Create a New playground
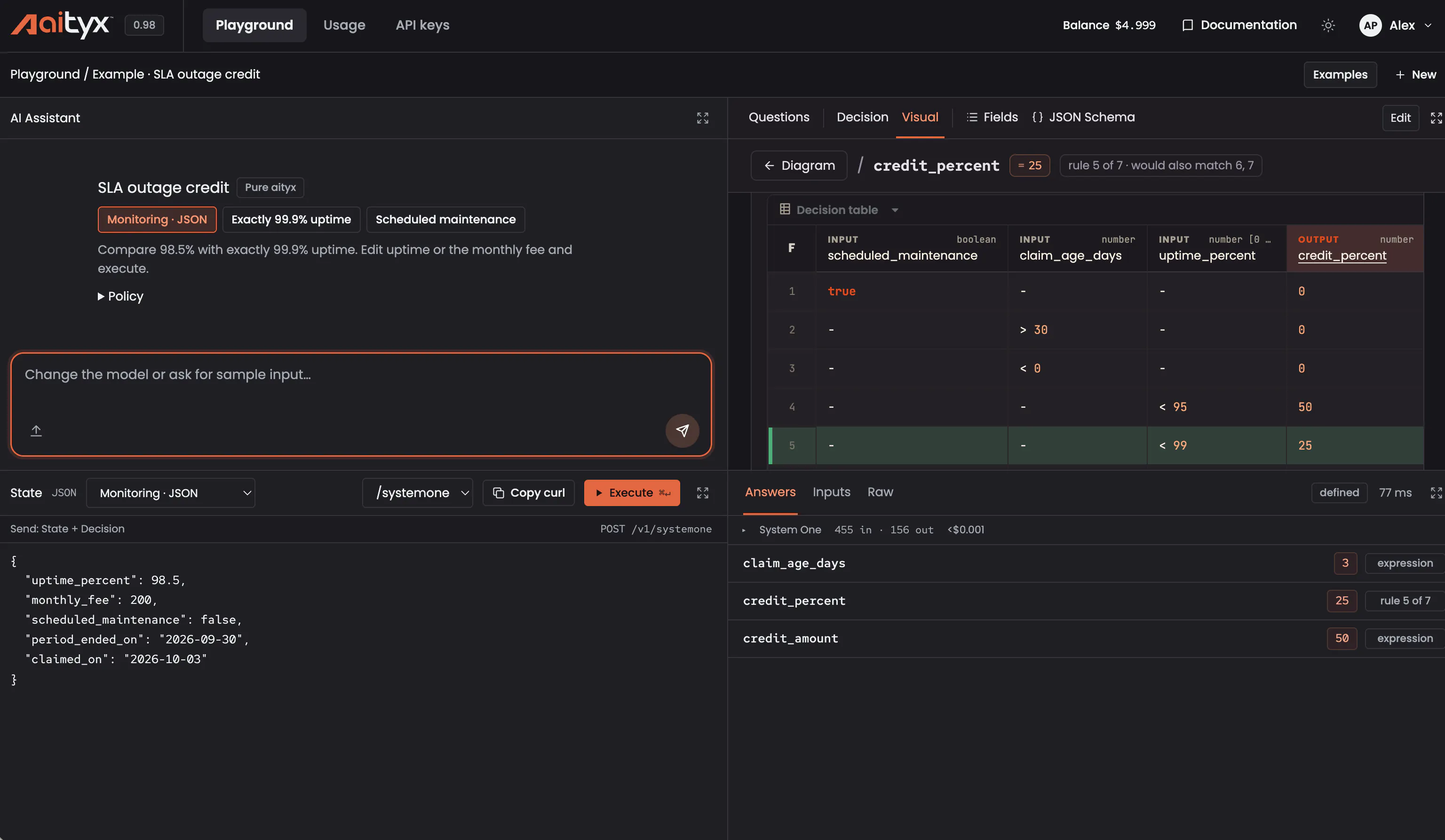1445x840 pixels. click(1415, 75)
